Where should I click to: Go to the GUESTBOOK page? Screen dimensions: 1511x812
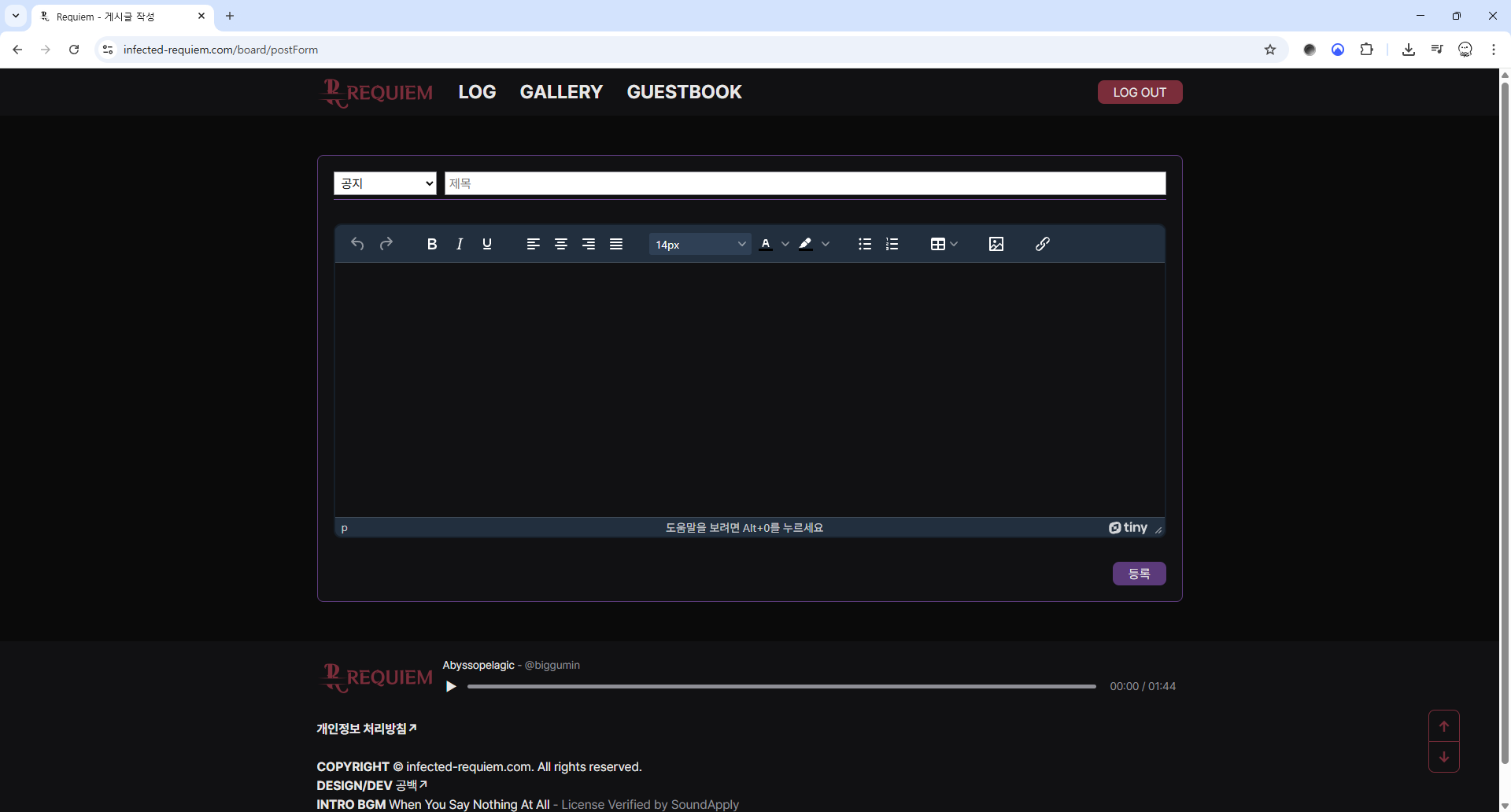coord(684,92)
